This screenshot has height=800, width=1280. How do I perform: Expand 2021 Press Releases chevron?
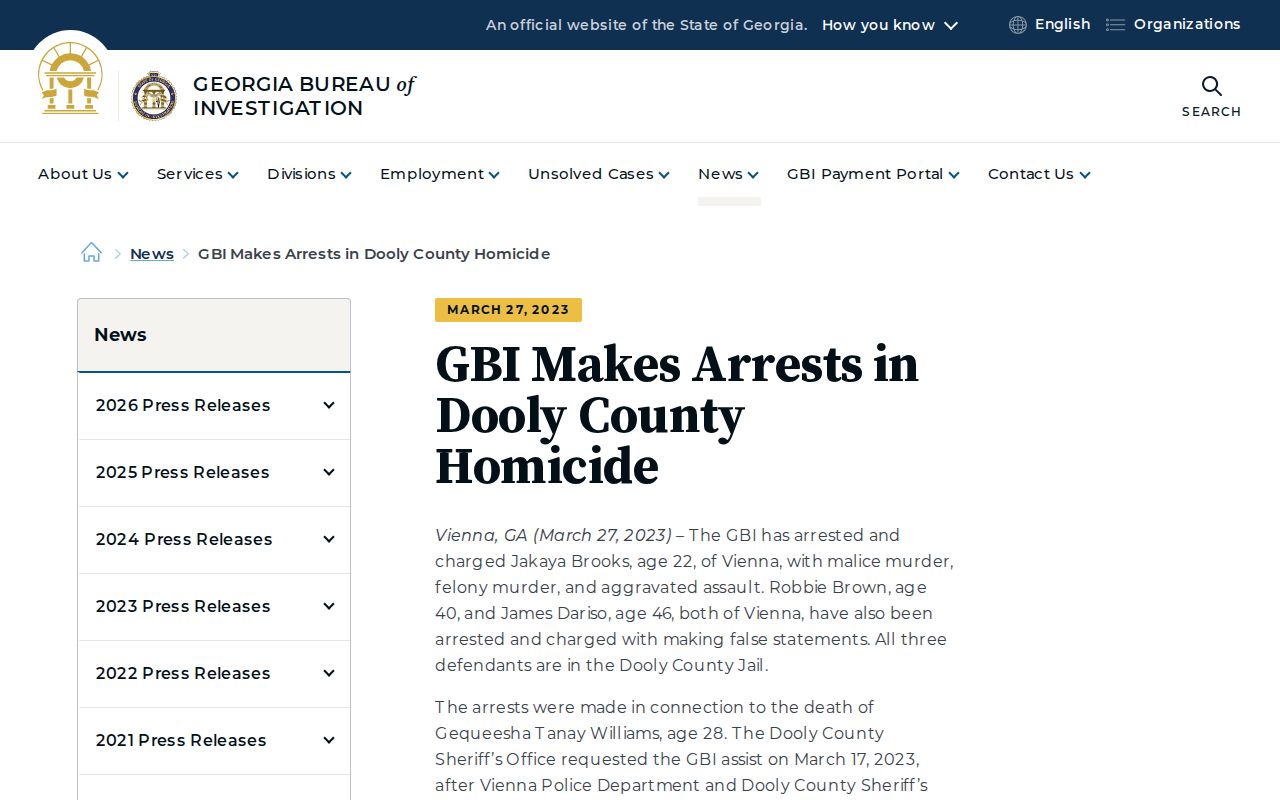328,740
